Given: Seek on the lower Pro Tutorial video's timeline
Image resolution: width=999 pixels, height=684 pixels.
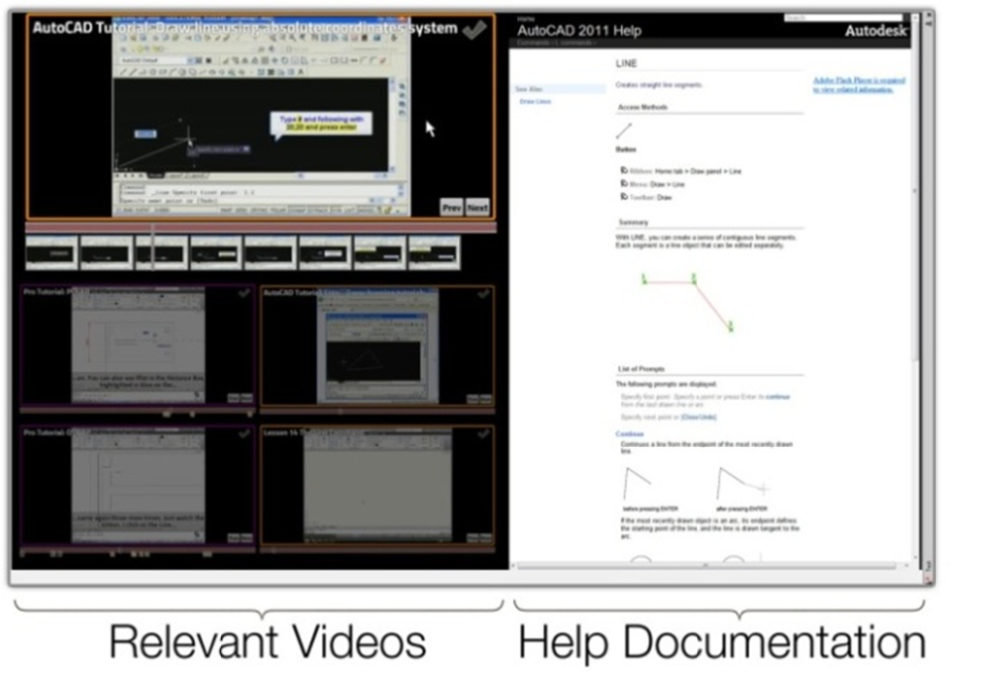Looking at the screenshot, I should [x=138, y=552].
